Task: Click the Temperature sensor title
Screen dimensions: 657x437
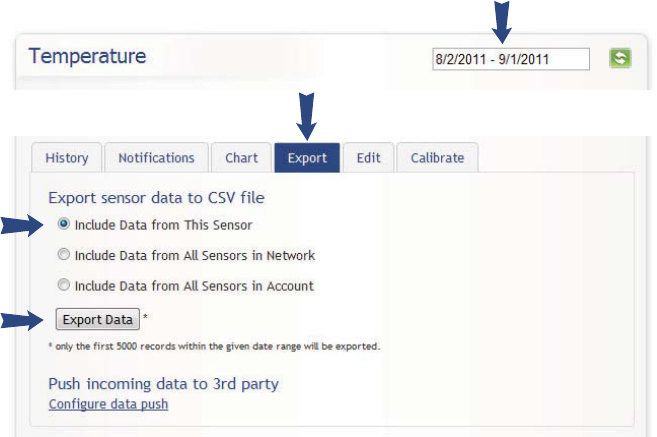Action: click(88, 56)
